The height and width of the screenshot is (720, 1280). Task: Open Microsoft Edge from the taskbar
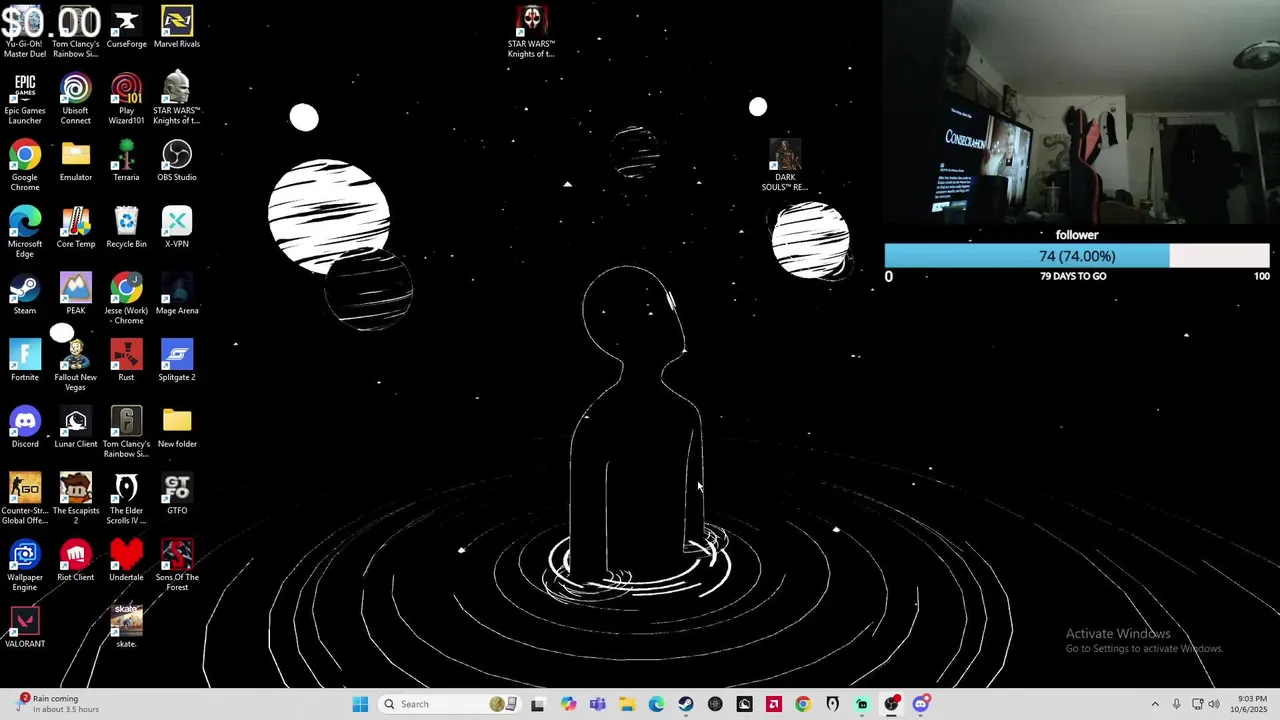[x=656, y=704]
